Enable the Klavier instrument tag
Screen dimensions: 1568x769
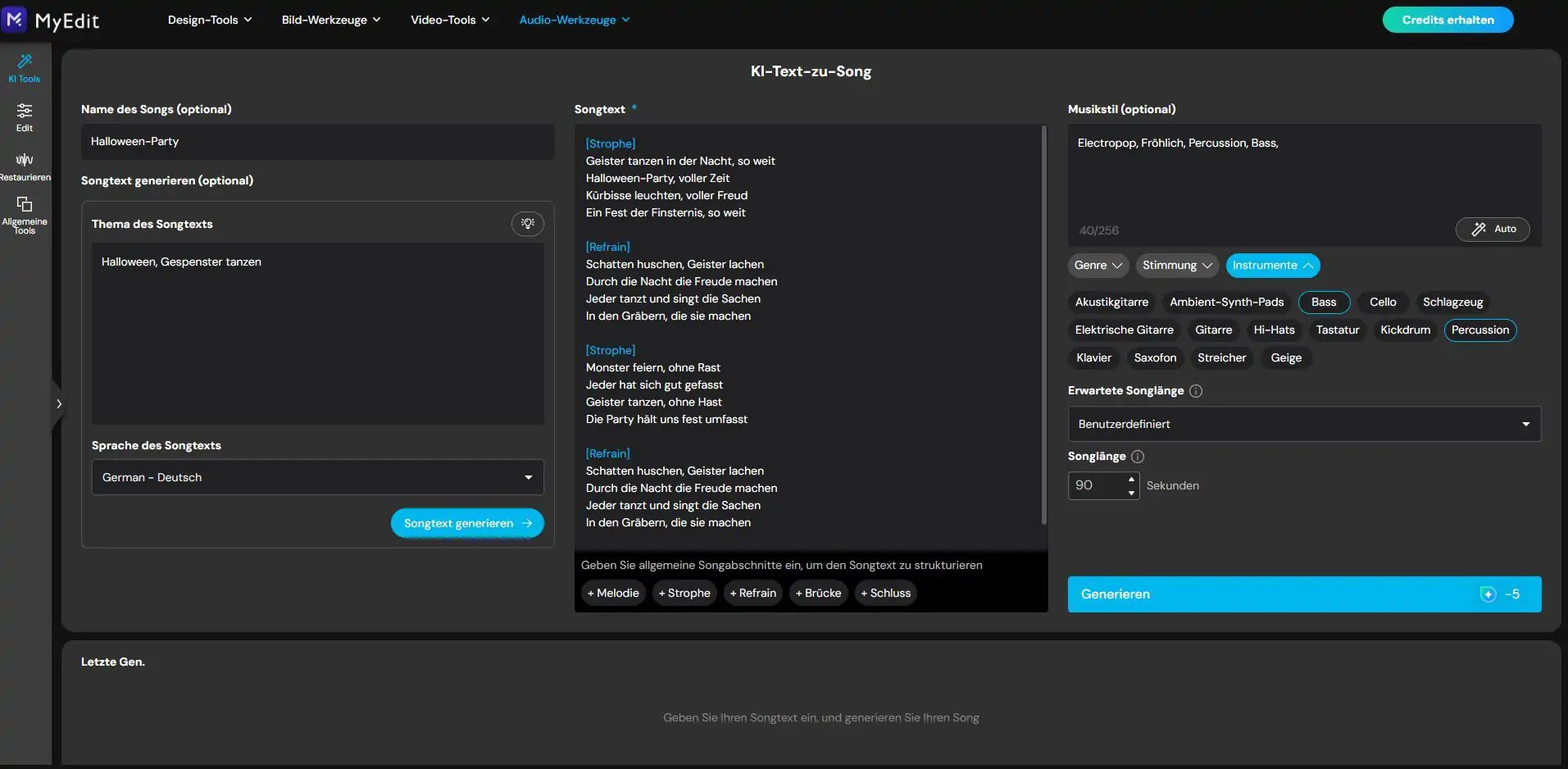coord(1093,358)
